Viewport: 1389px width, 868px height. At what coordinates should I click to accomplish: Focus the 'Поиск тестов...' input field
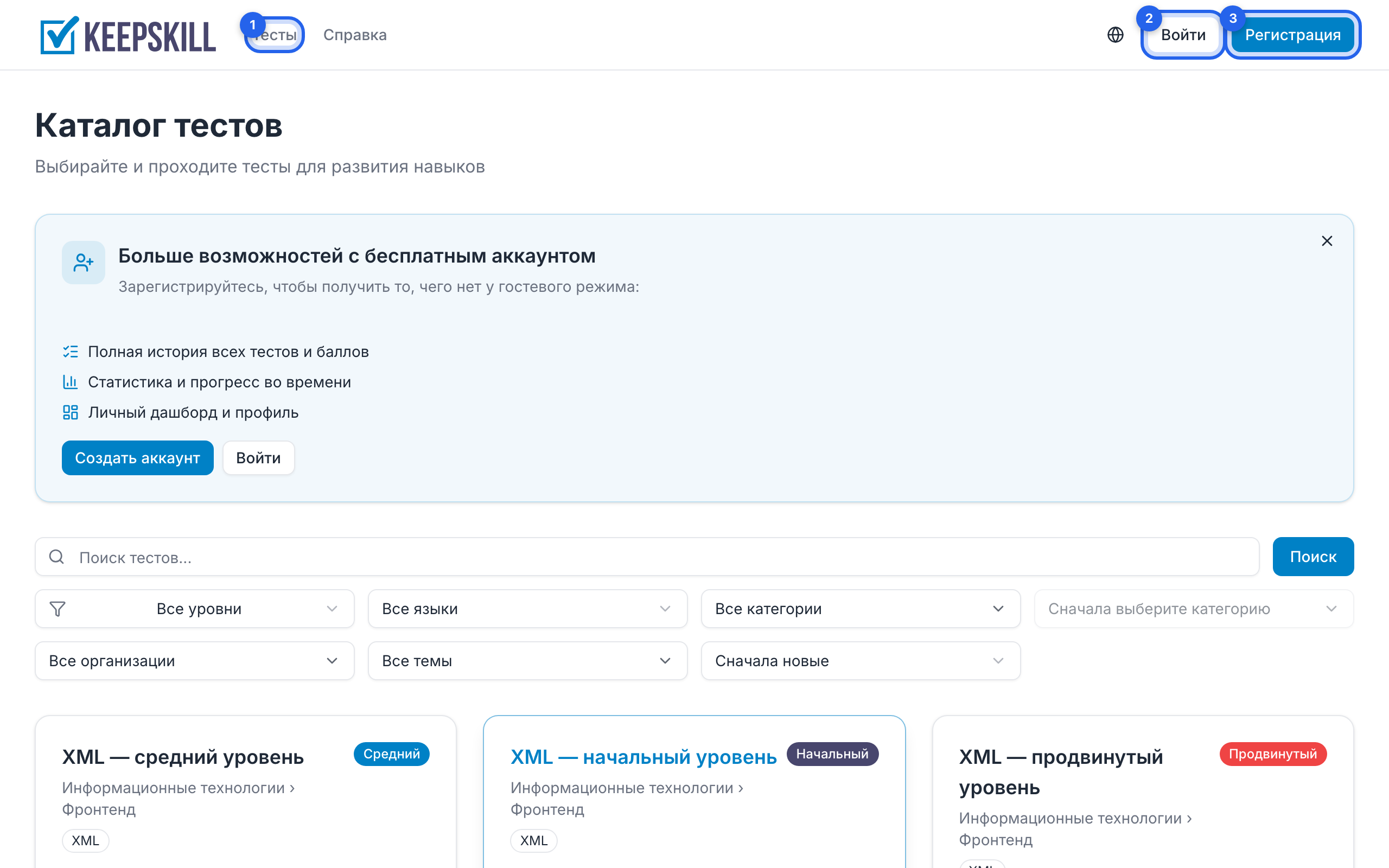647,557
